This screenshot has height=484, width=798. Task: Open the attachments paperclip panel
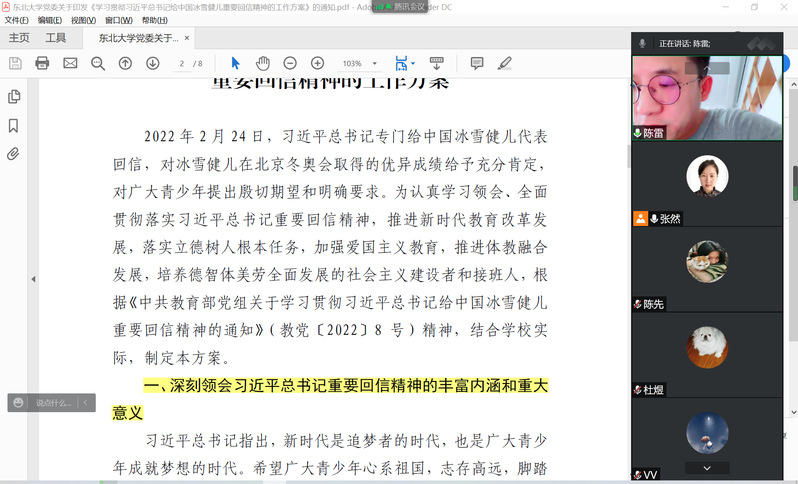pyautogui.click(x=14, y=154)
